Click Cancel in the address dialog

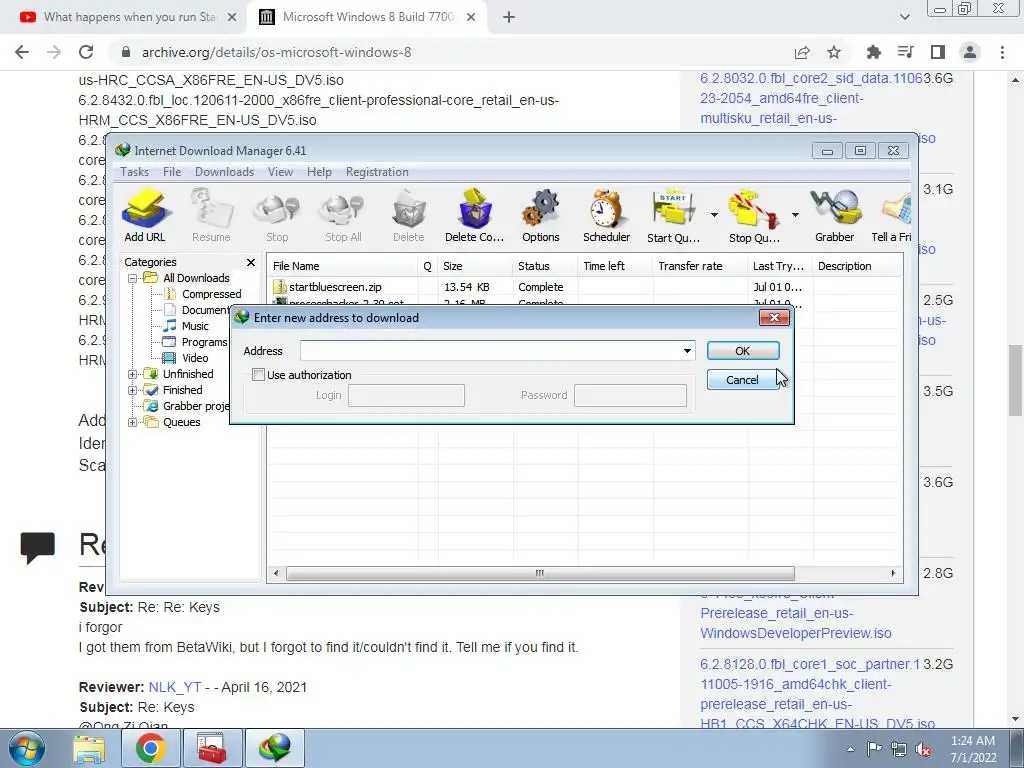tap(743, 380)
